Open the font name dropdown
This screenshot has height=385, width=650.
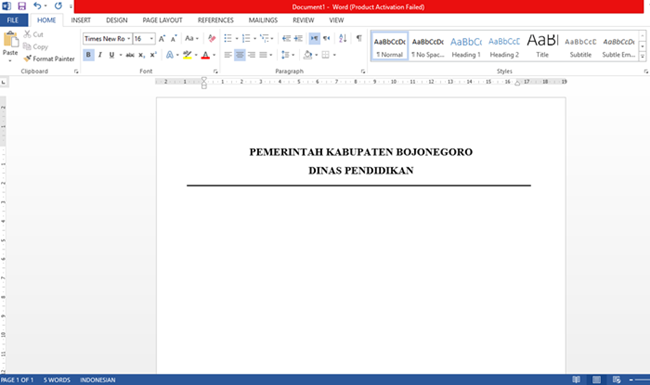point(129,39)
